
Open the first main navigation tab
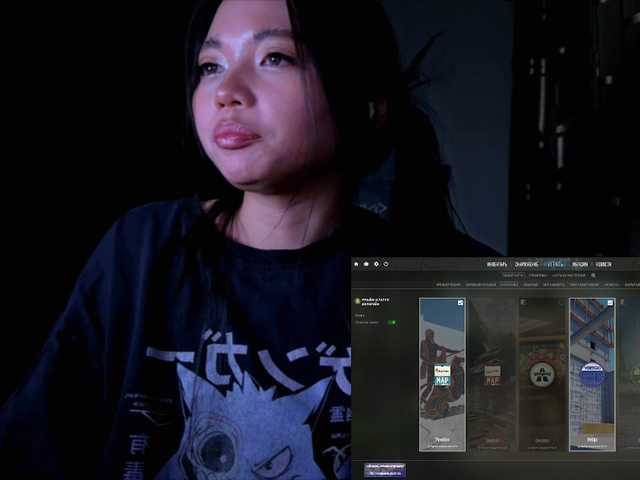coord(497,264)
